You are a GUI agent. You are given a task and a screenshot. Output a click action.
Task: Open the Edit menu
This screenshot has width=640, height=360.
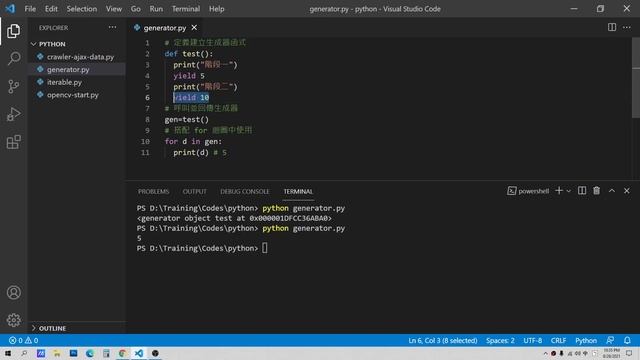(x=51, y=9)
